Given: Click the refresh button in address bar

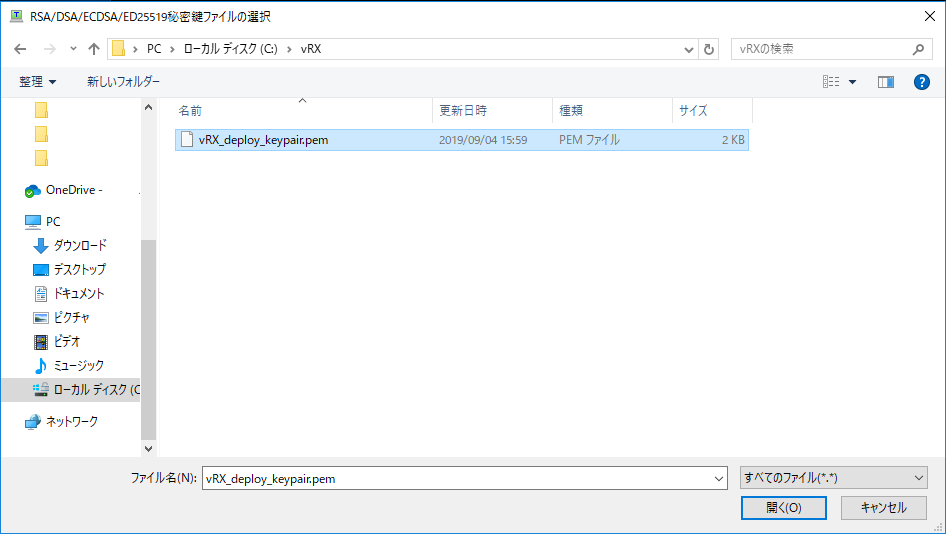Looking at the screenshot, I should 710,49.
